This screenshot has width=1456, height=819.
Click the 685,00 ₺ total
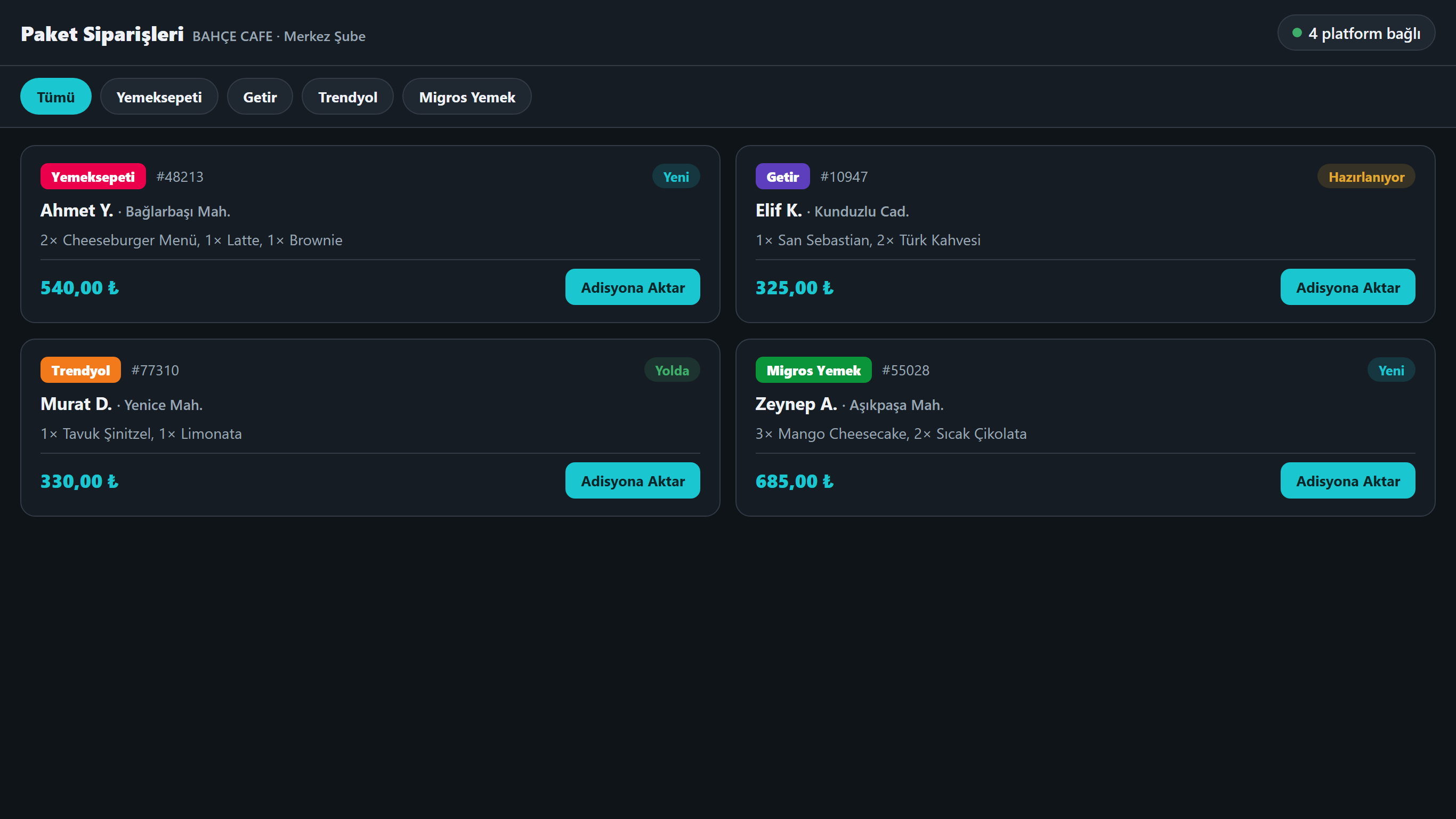pyautogui.click(x=795, y=481)
